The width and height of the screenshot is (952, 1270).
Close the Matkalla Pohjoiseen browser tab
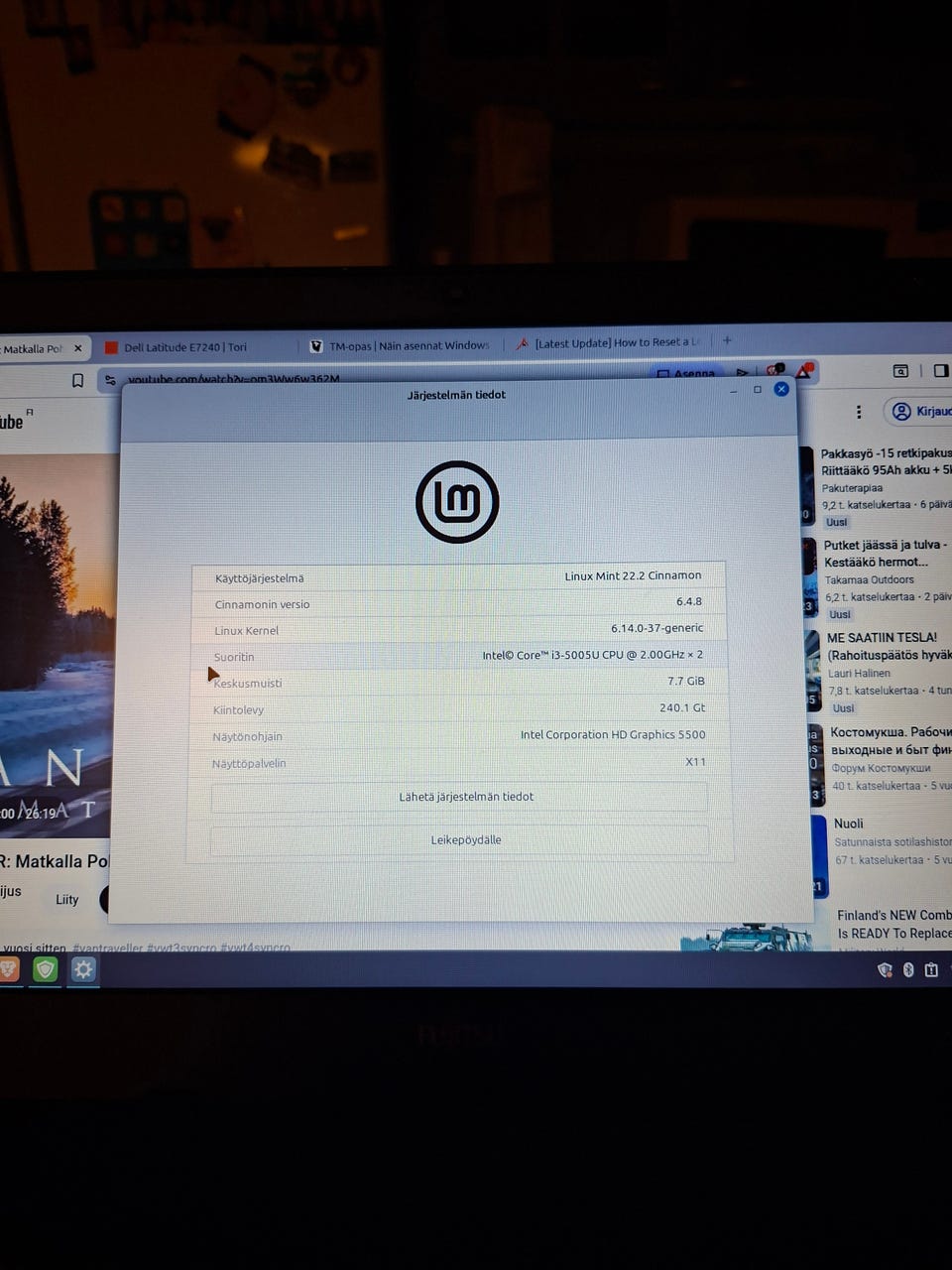[79, 348]
